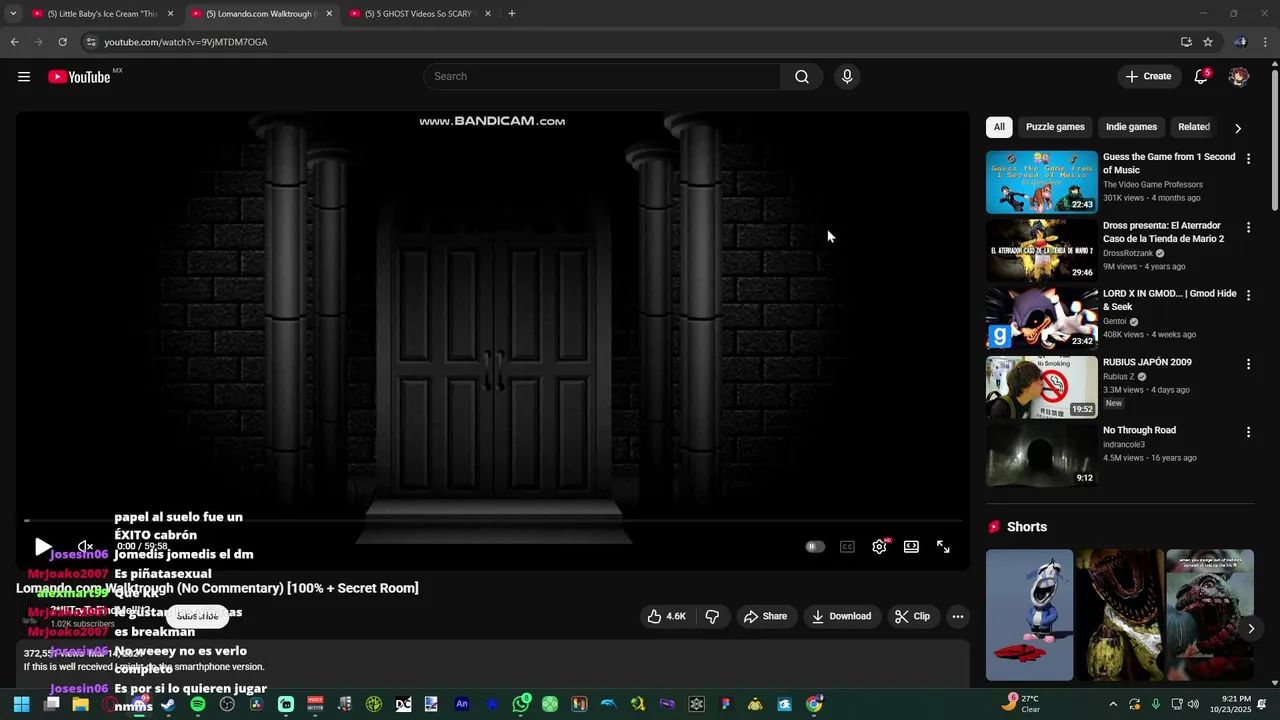Screen dimensions: 1280x720
Task: Open options for LORD X IN GMOD video
Action: pos(1248,296)
